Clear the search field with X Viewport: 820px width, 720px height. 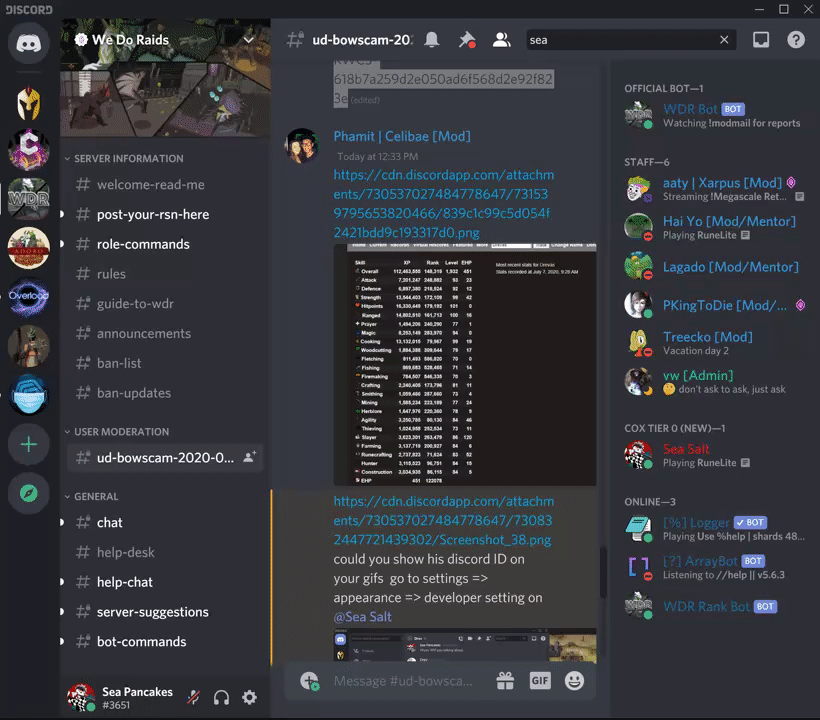724,40
